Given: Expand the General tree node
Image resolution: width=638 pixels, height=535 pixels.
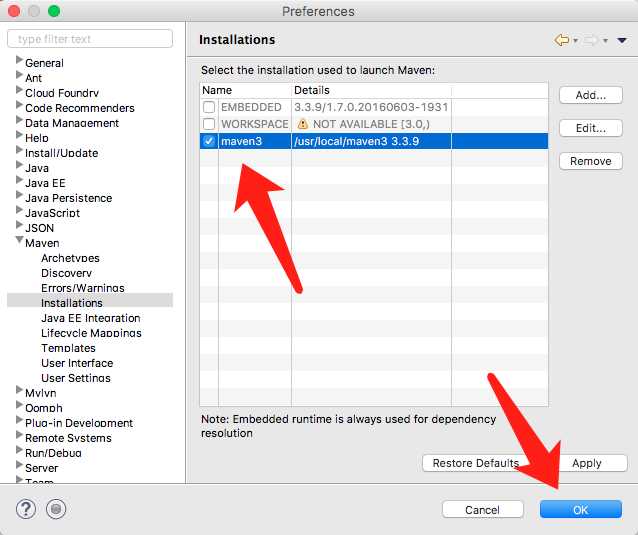Looking at the screenshot, I should [19, 60].
